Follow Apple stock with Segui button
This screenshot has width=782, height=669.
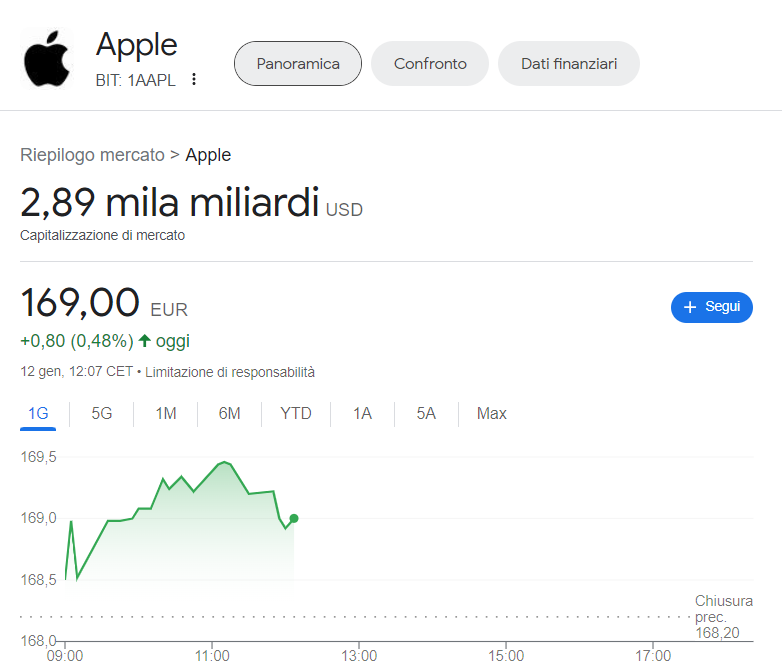tap(711, 308)
